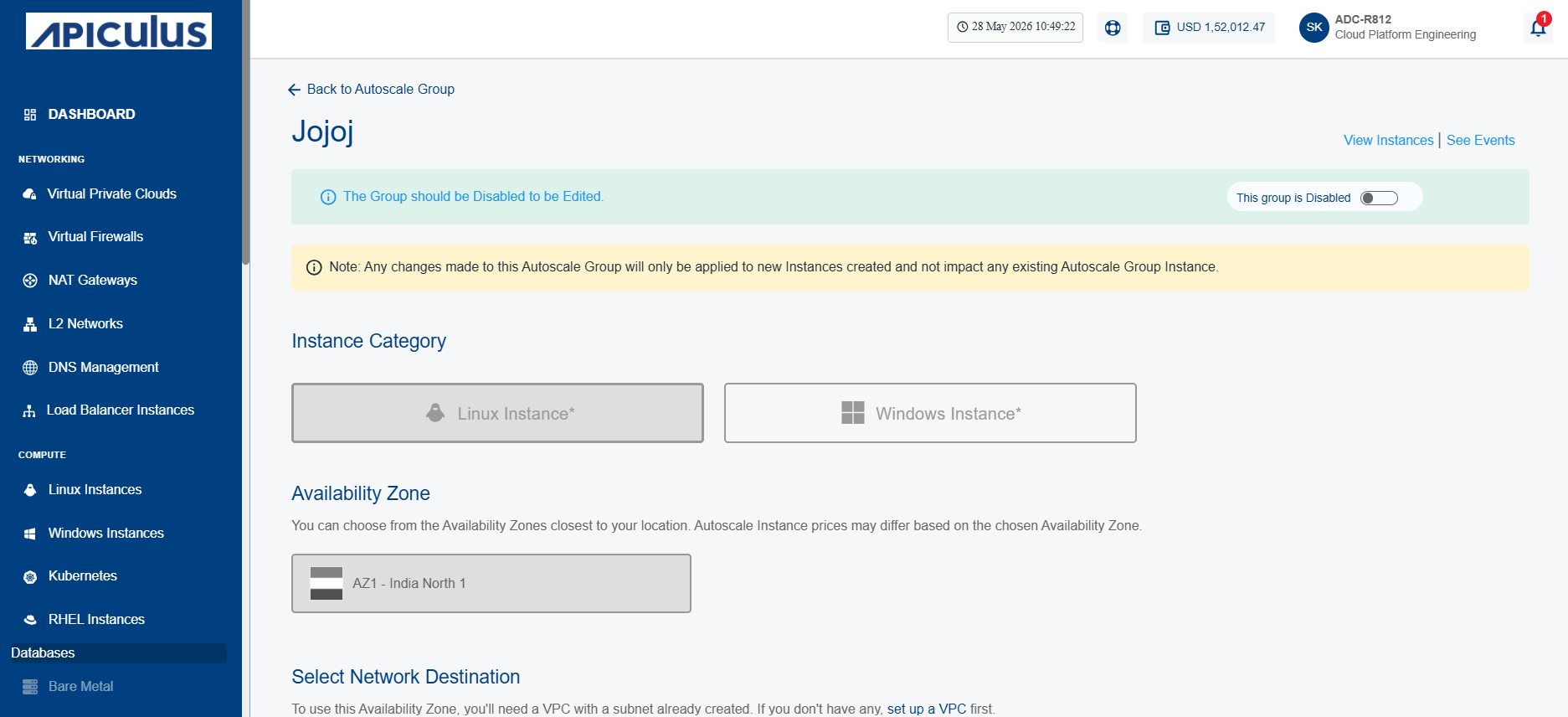This screenshot has width=1568, height=717.
Task: Click the sidebar vertical scrollbar
Action: [x=245, y=132]
